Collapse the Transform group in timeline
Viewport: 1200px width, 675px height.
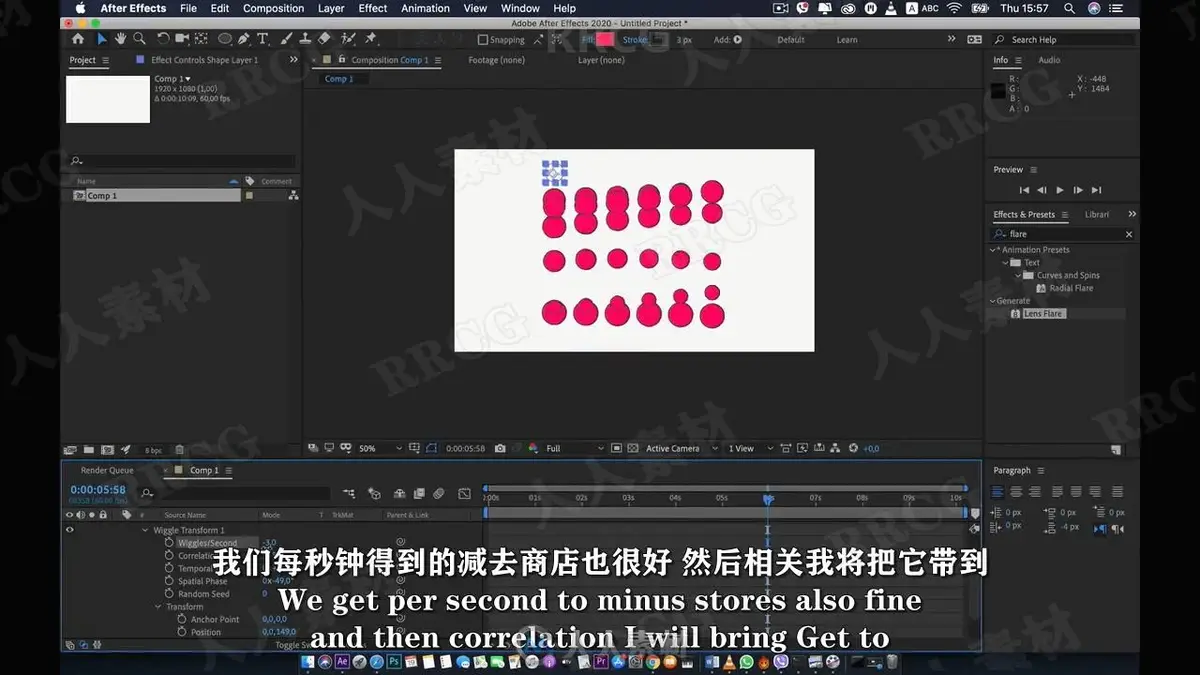point(158,607)
